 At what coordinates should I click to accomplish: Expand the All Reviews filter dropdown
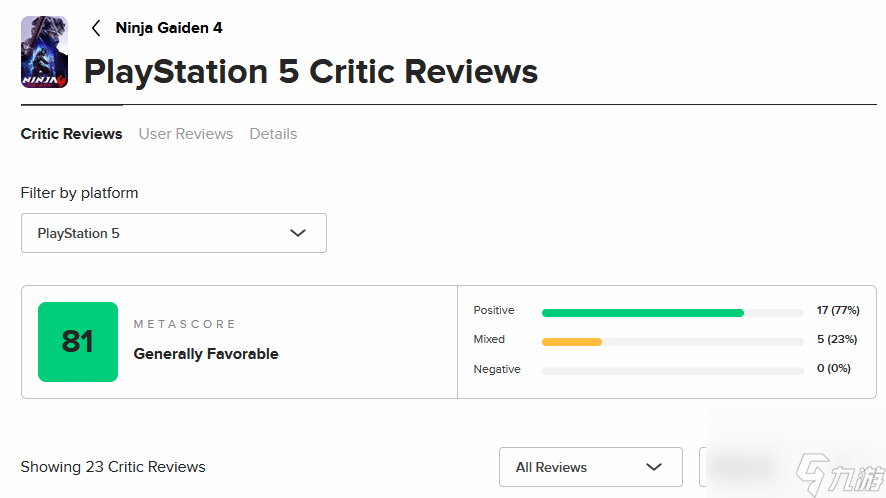590,467
